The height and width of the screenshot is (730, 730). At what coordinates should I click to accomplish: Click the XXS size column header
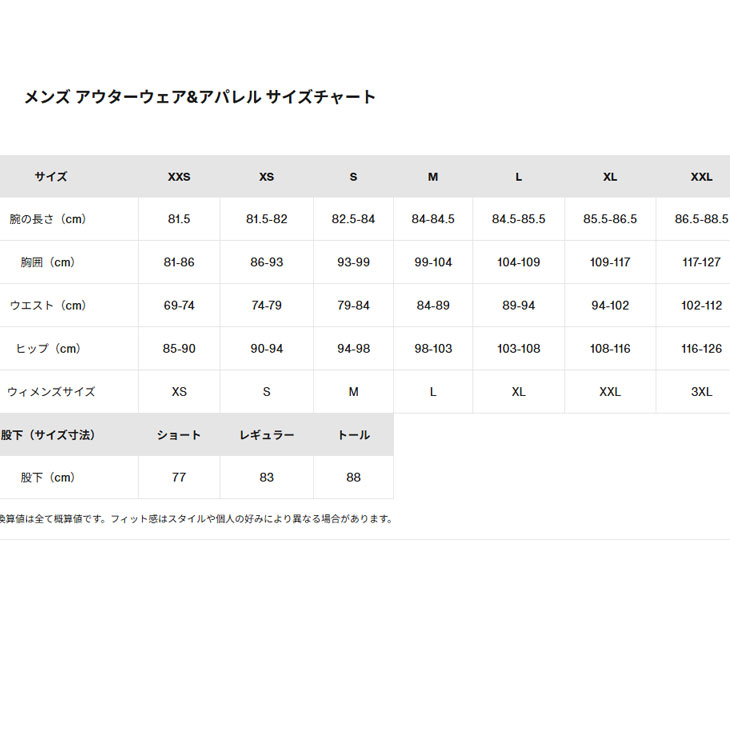[179, 177]
